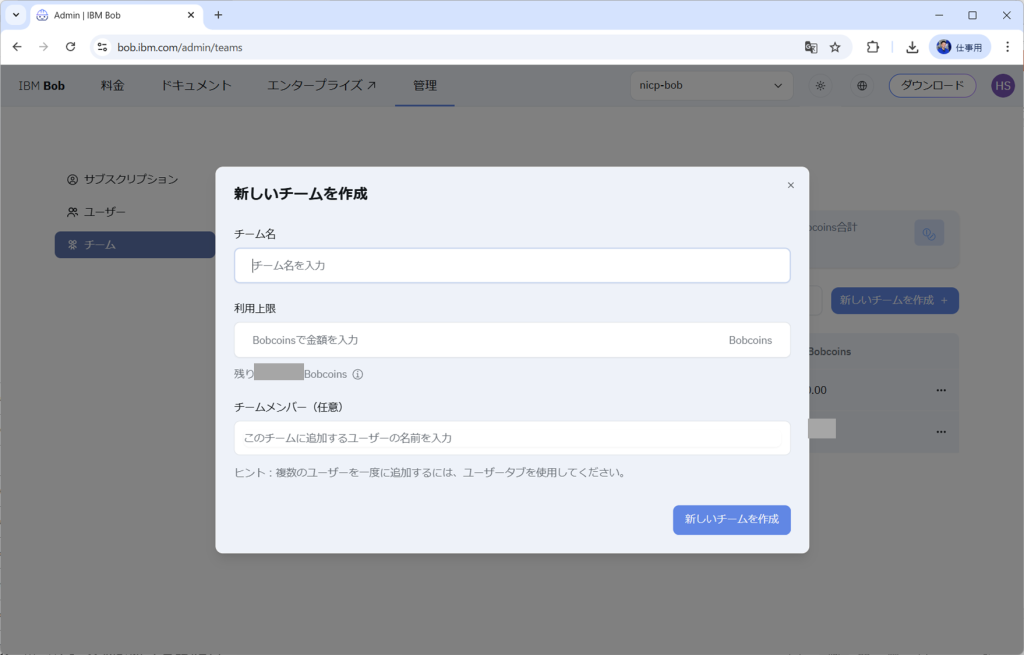Open the HS user avatar menu
This screenshot has width=1024, height=655.
tap(1003, 86)
